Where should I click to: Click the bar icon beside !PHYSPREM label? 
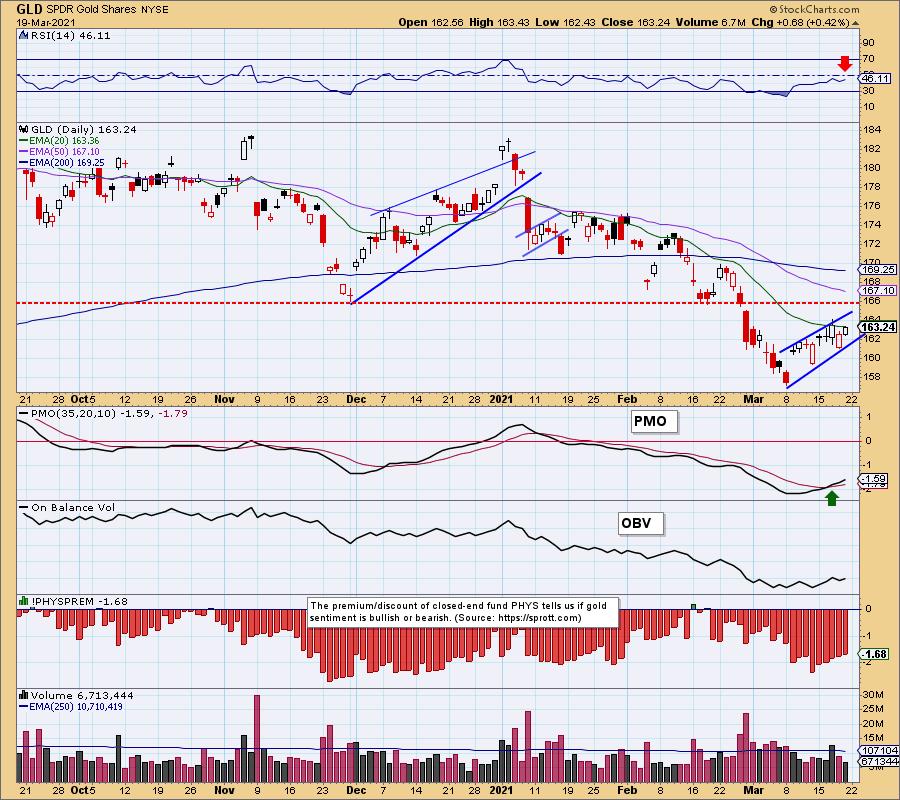(x=24, y=601)
